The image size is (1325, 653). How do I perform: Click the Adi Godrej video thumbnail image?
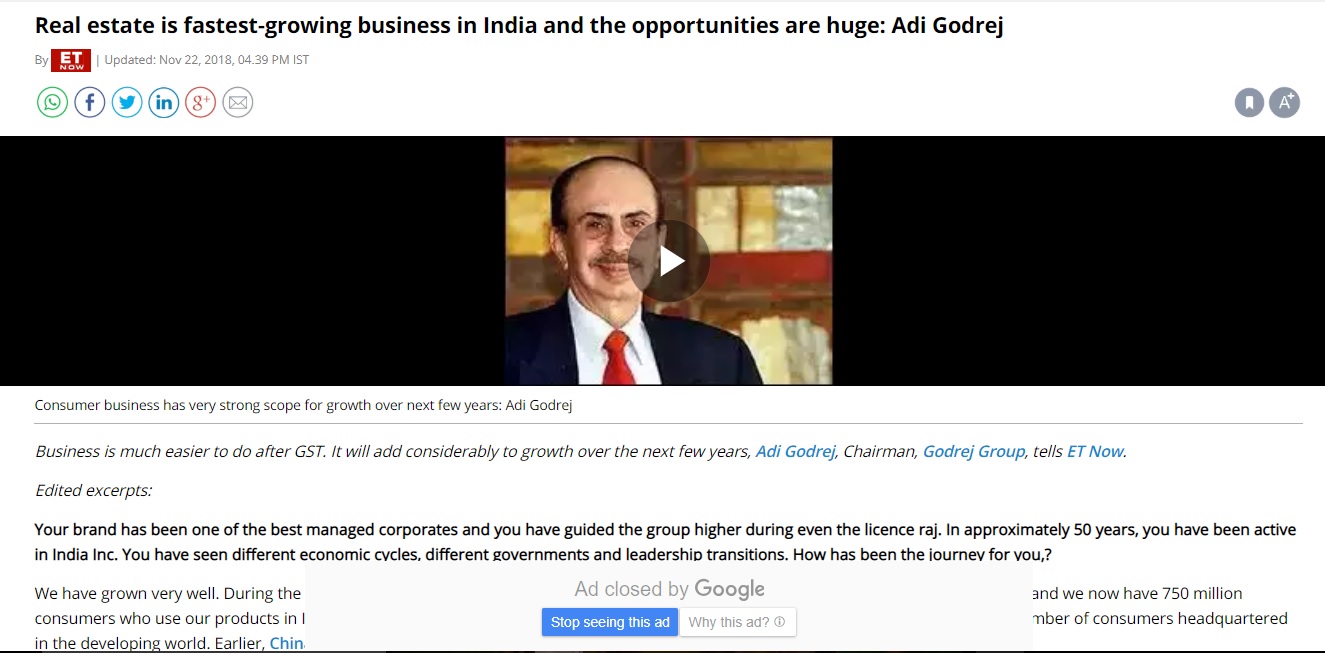point(669,261)
